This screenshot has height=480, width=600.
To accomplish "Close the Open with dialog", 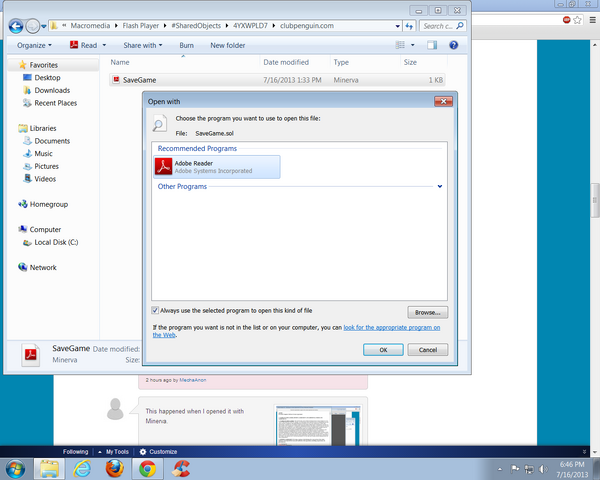I will 443,101.
